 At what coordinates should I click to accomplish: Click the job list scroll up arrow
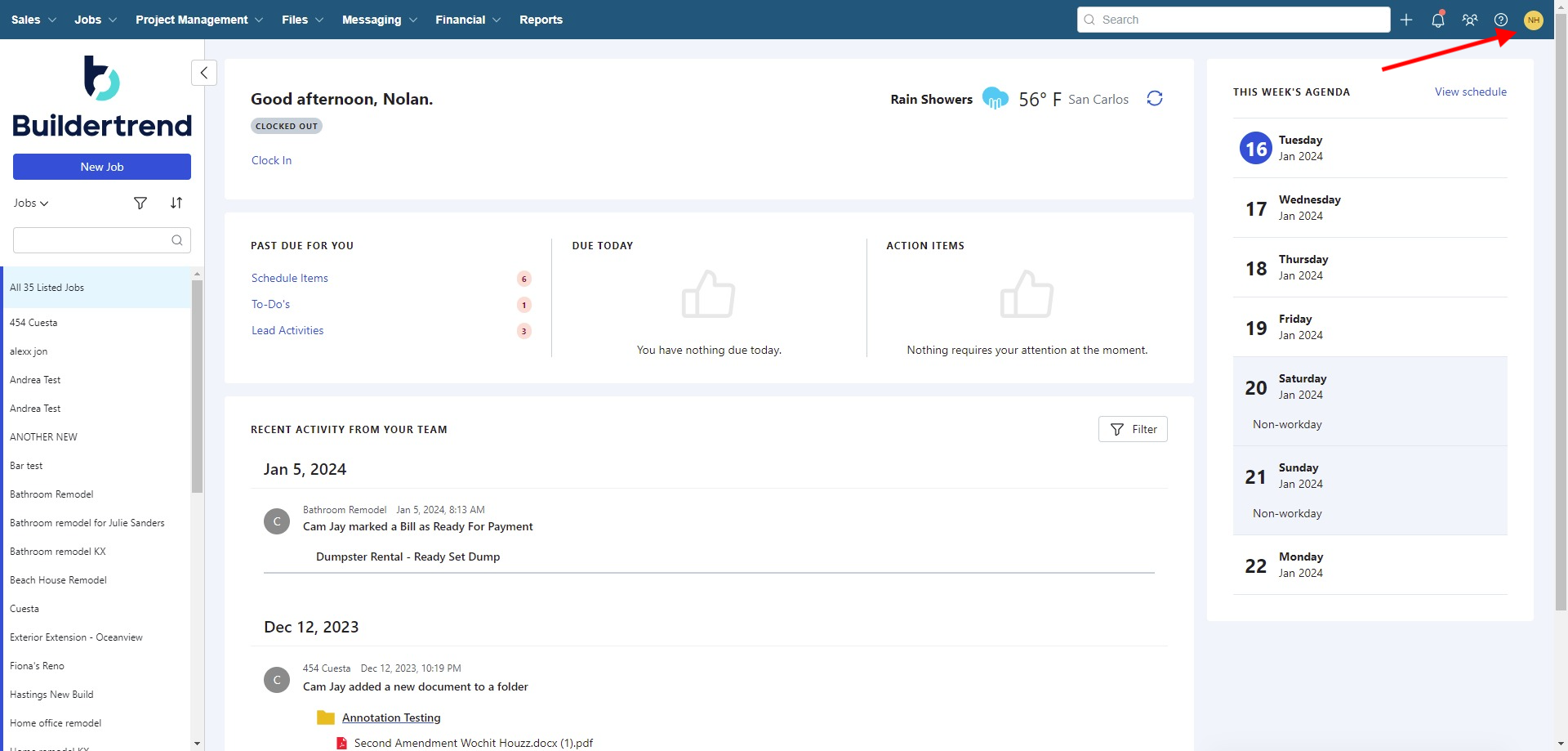(x=197, y=273)
